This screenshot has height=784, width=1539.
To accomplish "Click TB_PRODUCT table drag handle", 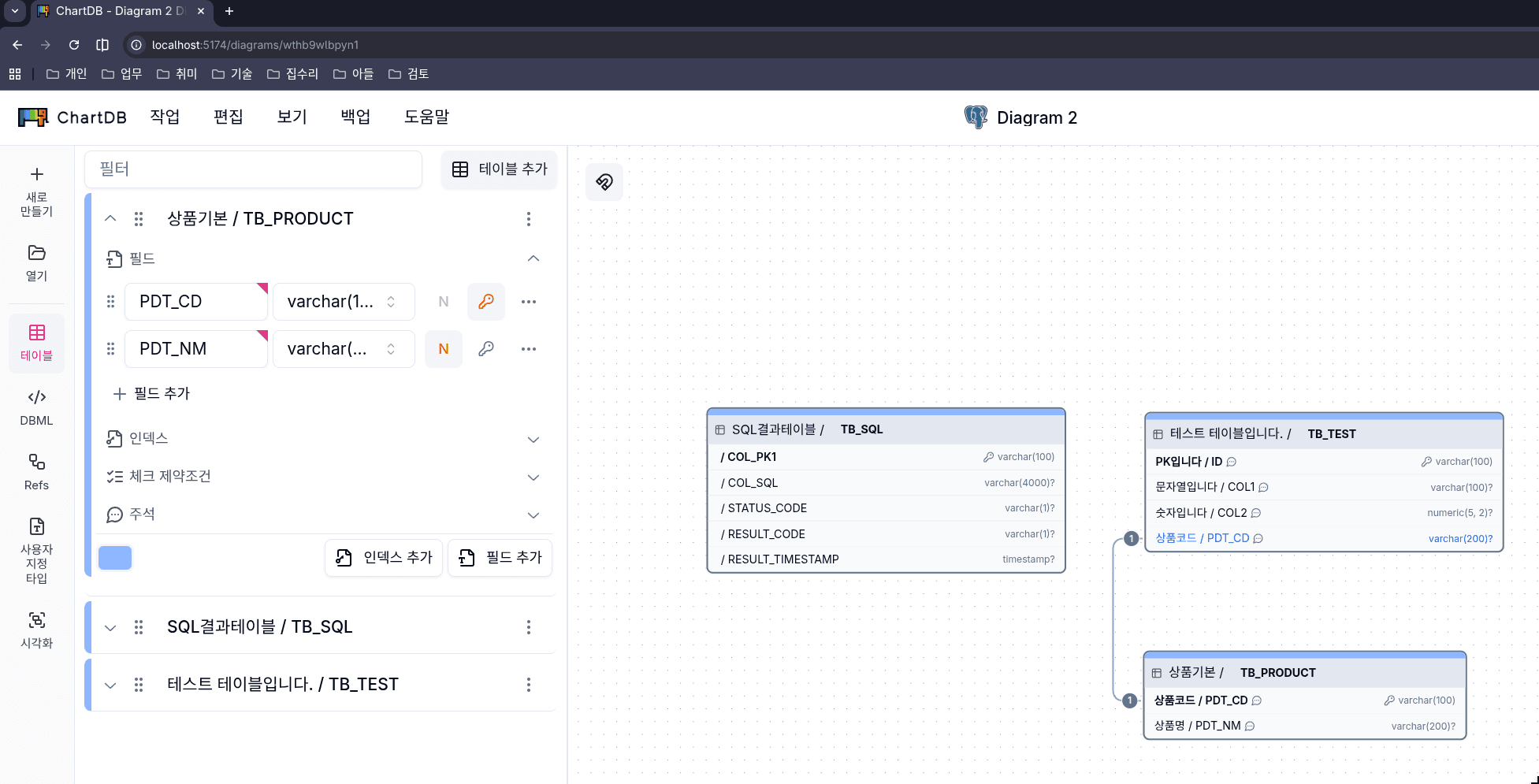I will (x=139, y=219).
